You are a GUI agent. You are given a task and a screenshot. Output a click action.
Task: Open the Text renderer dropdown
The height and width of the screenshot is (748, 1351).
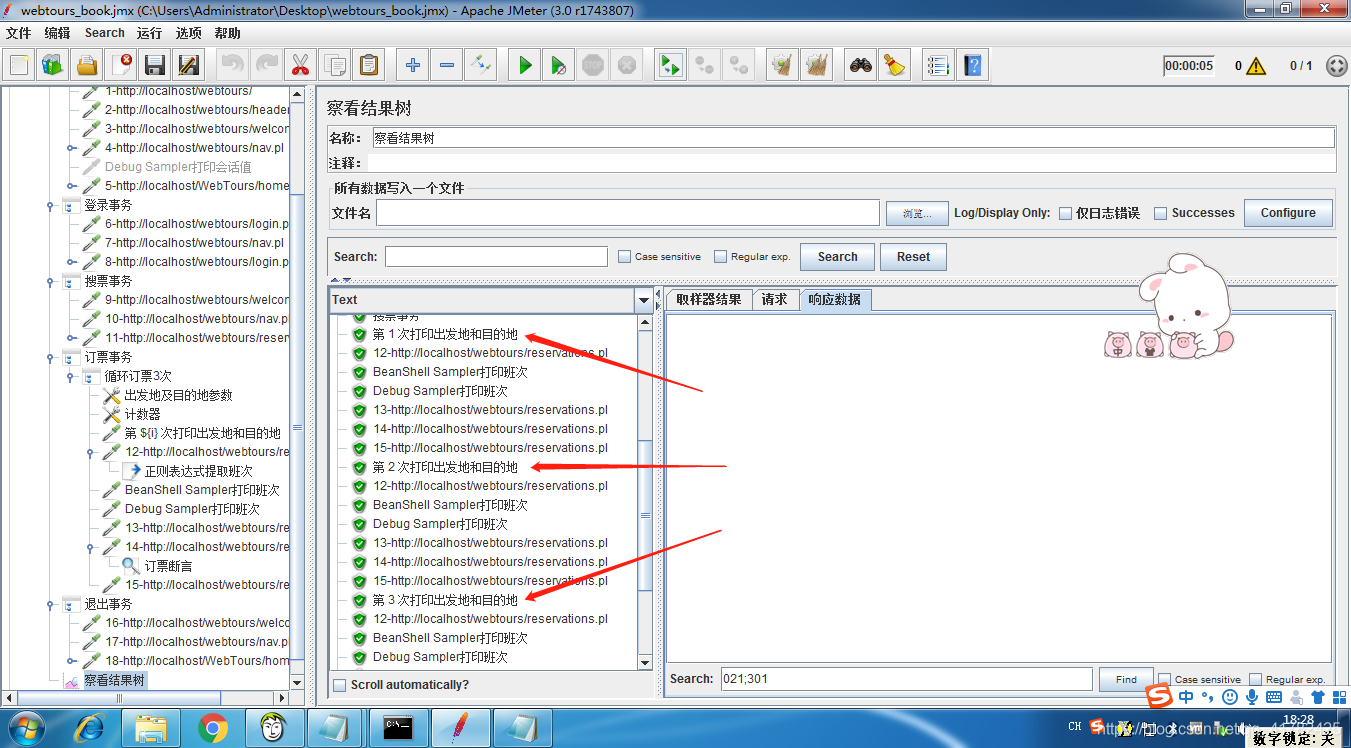click(x=644, y=300)
